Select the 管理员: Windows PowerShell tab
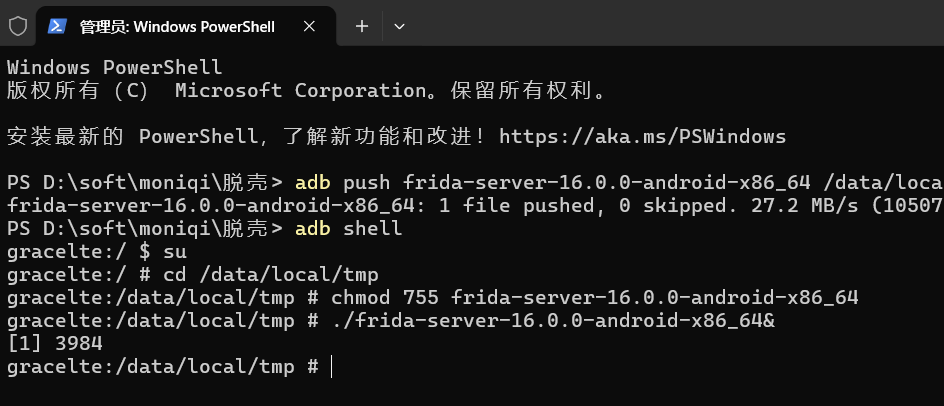944x406 pixels. click(177, 26)
